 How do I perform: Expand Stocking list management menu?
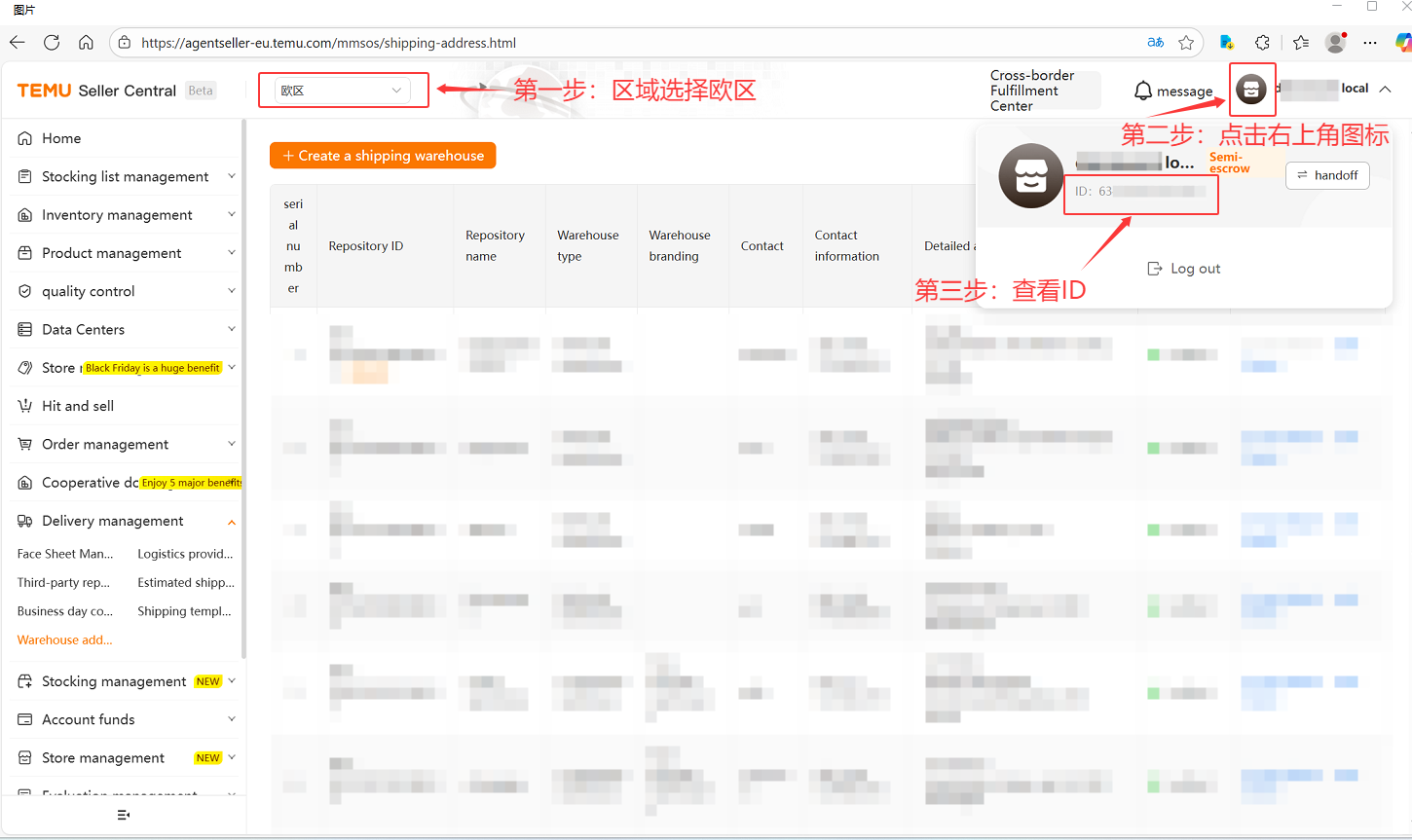[127, 176]
